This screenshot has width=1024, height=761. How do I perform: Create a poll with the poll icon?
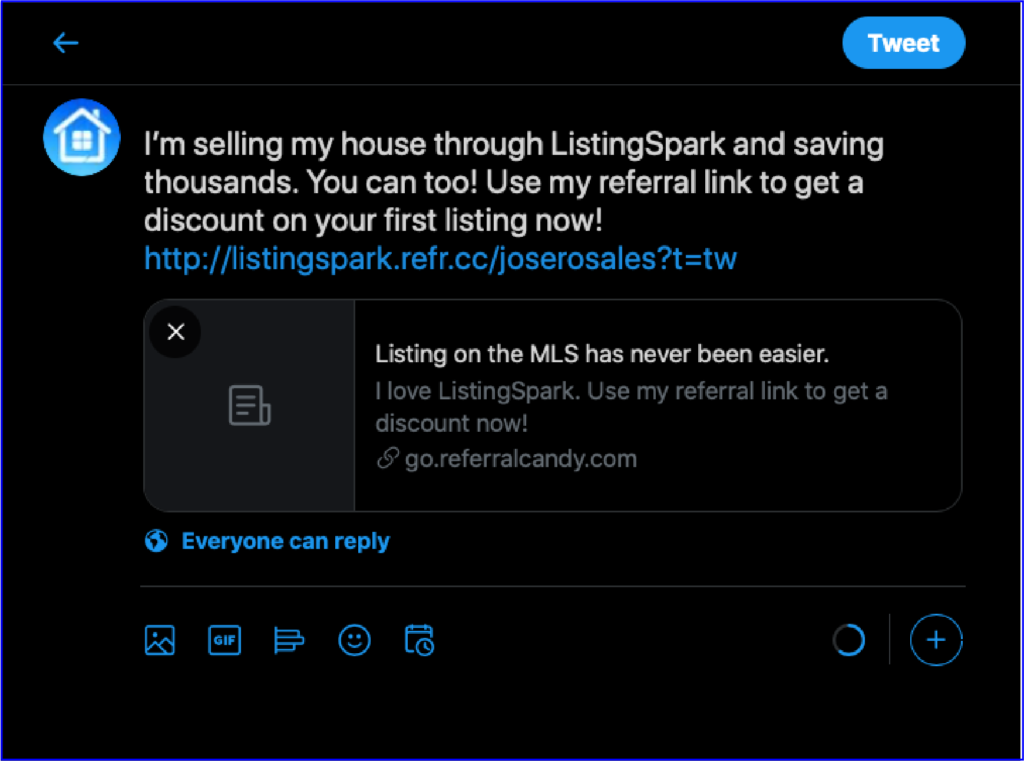[289, 640]
